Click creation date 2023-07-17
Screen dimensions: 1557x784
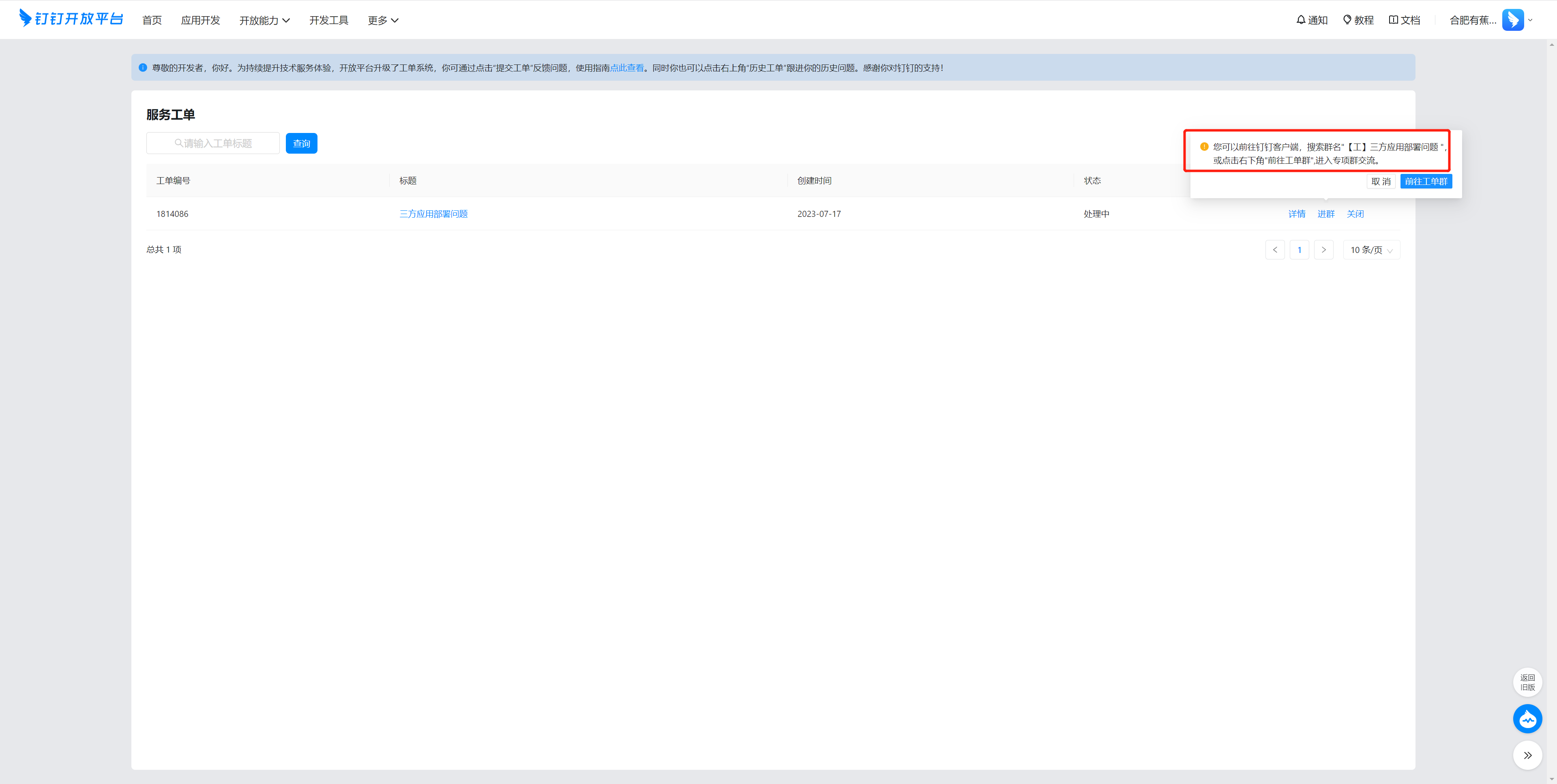[x=819, y=214]
